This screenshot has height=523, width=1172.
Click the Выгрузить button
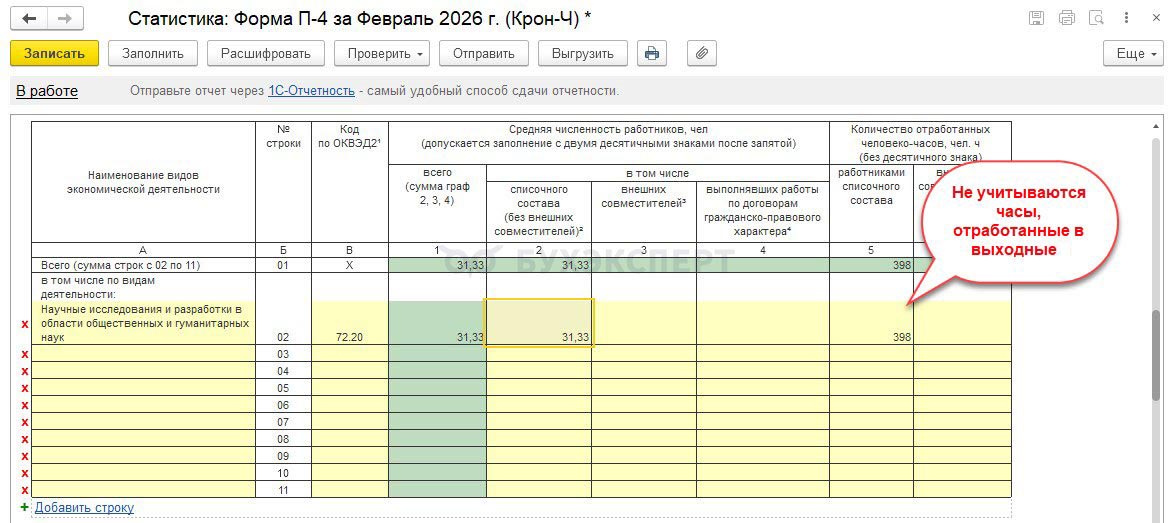583,54
